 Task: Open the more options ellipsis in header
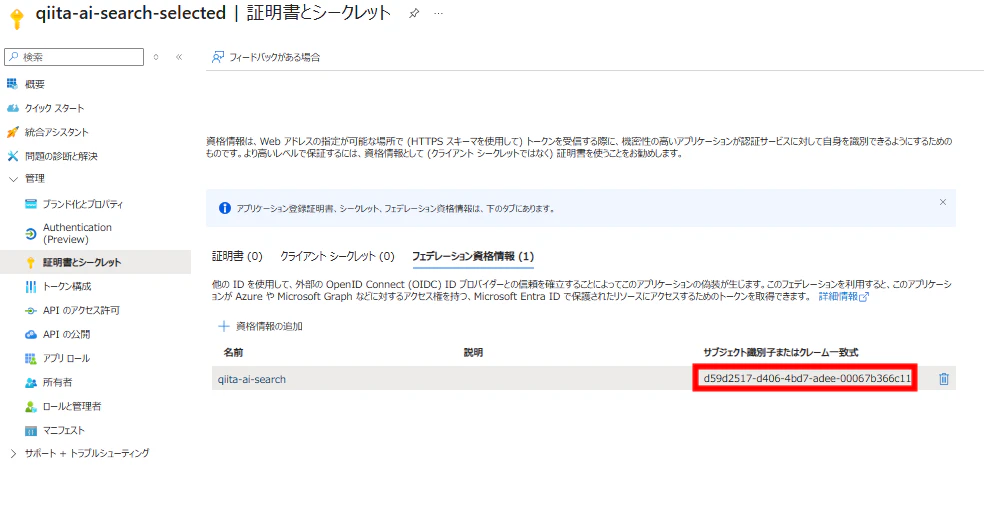(438, 13)
